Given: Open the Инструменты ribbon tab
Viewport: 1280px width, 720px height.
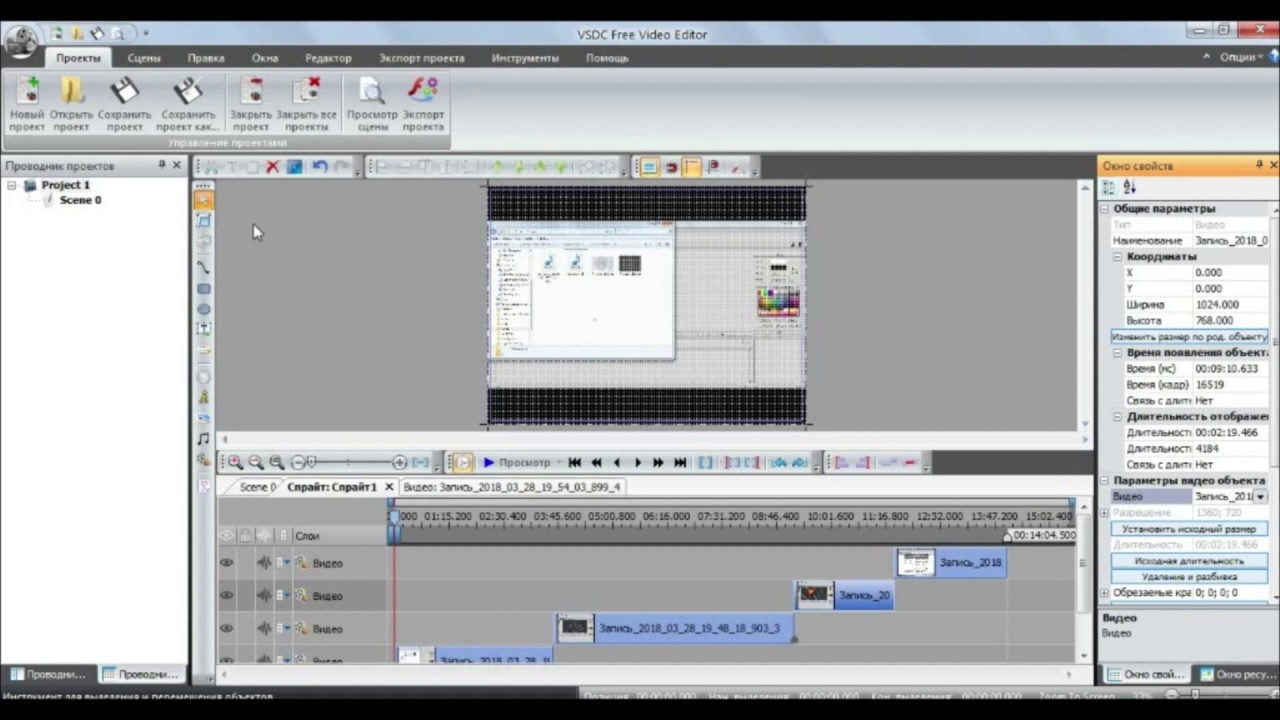Looking at the screenshot, I should point(525,58).
